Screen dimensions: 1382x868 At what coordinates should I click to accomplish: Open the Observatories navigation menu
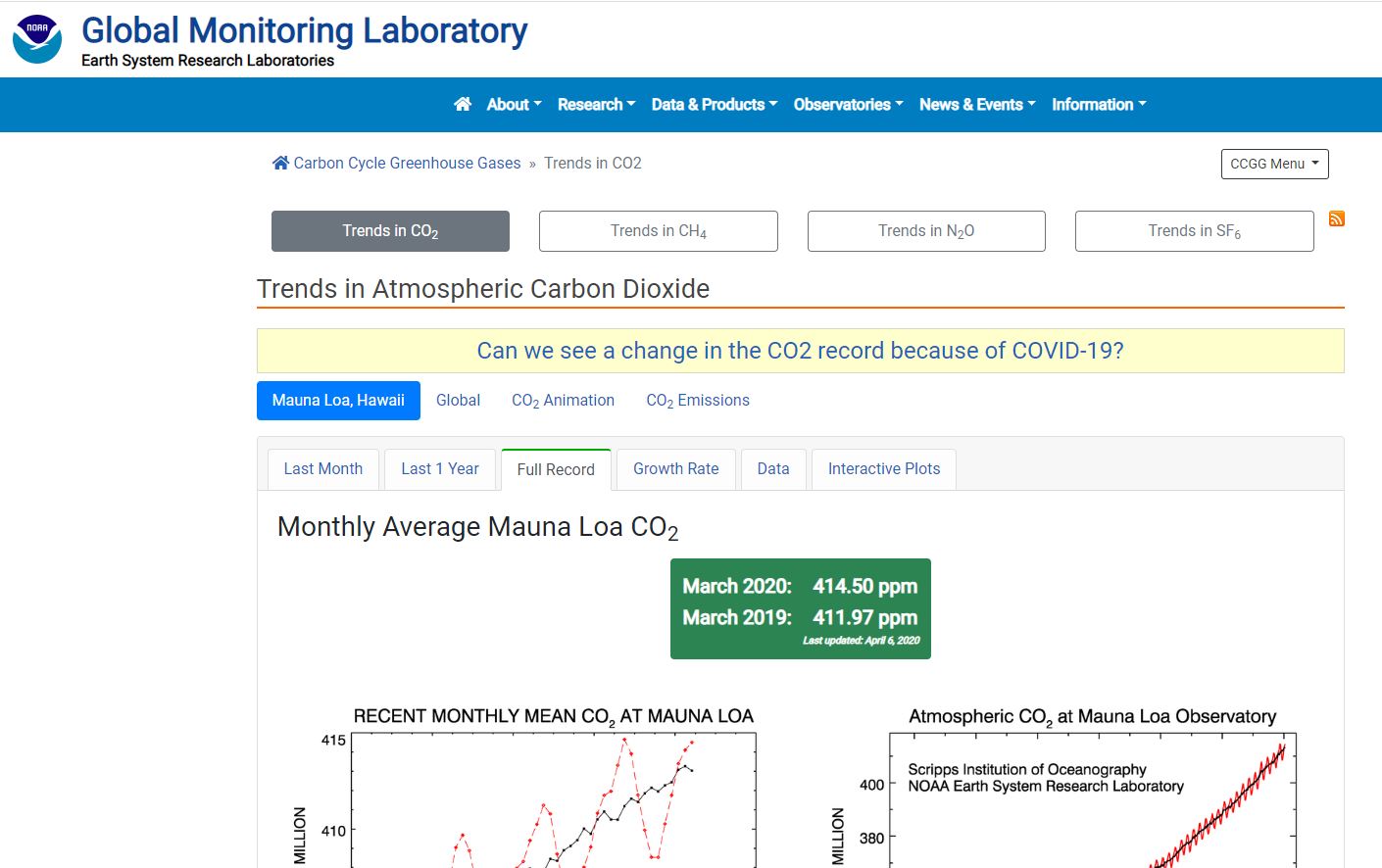[848, 105]
